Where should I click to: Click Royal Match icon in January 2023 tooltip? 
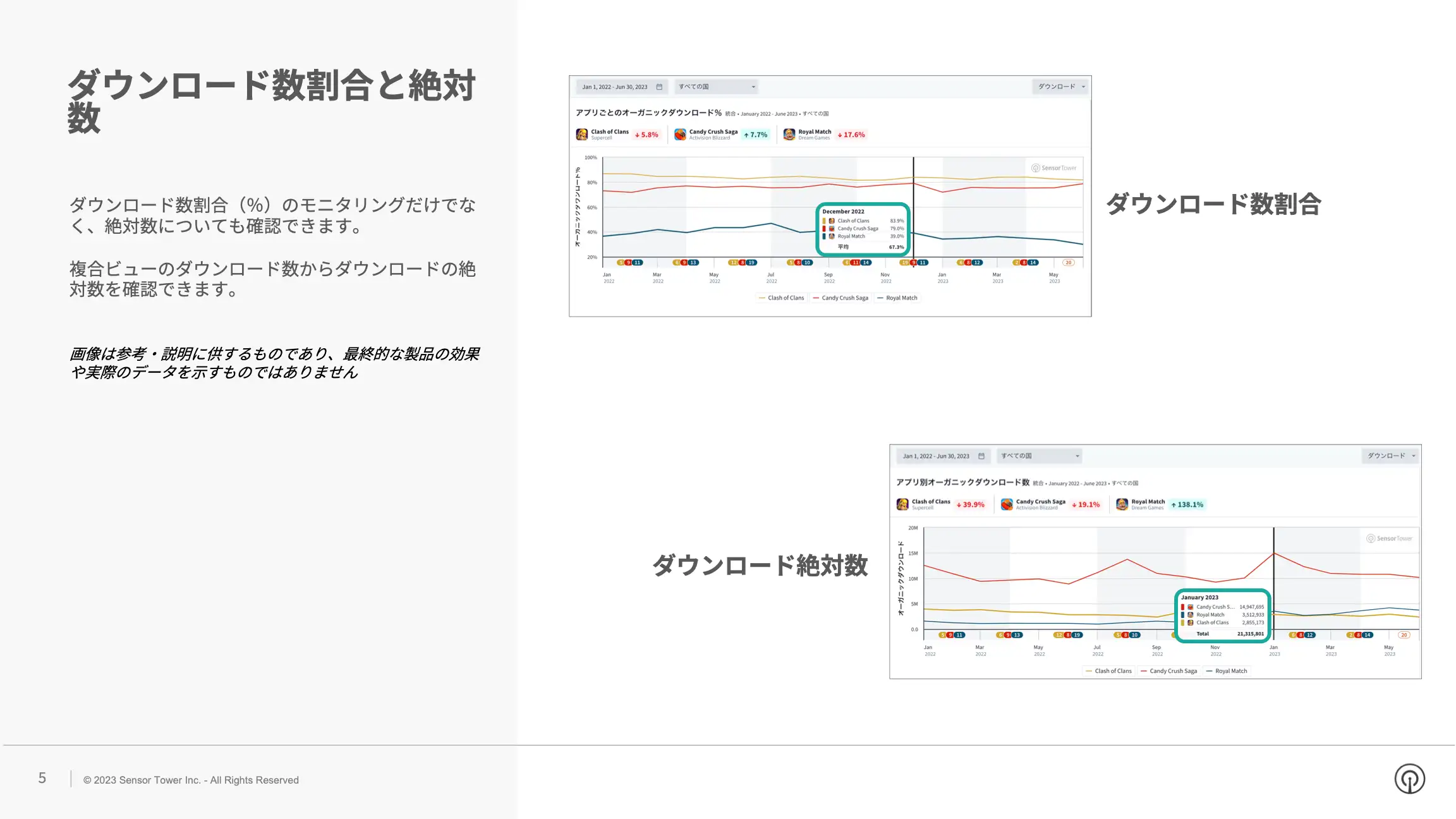click(x=1191, y=615)
